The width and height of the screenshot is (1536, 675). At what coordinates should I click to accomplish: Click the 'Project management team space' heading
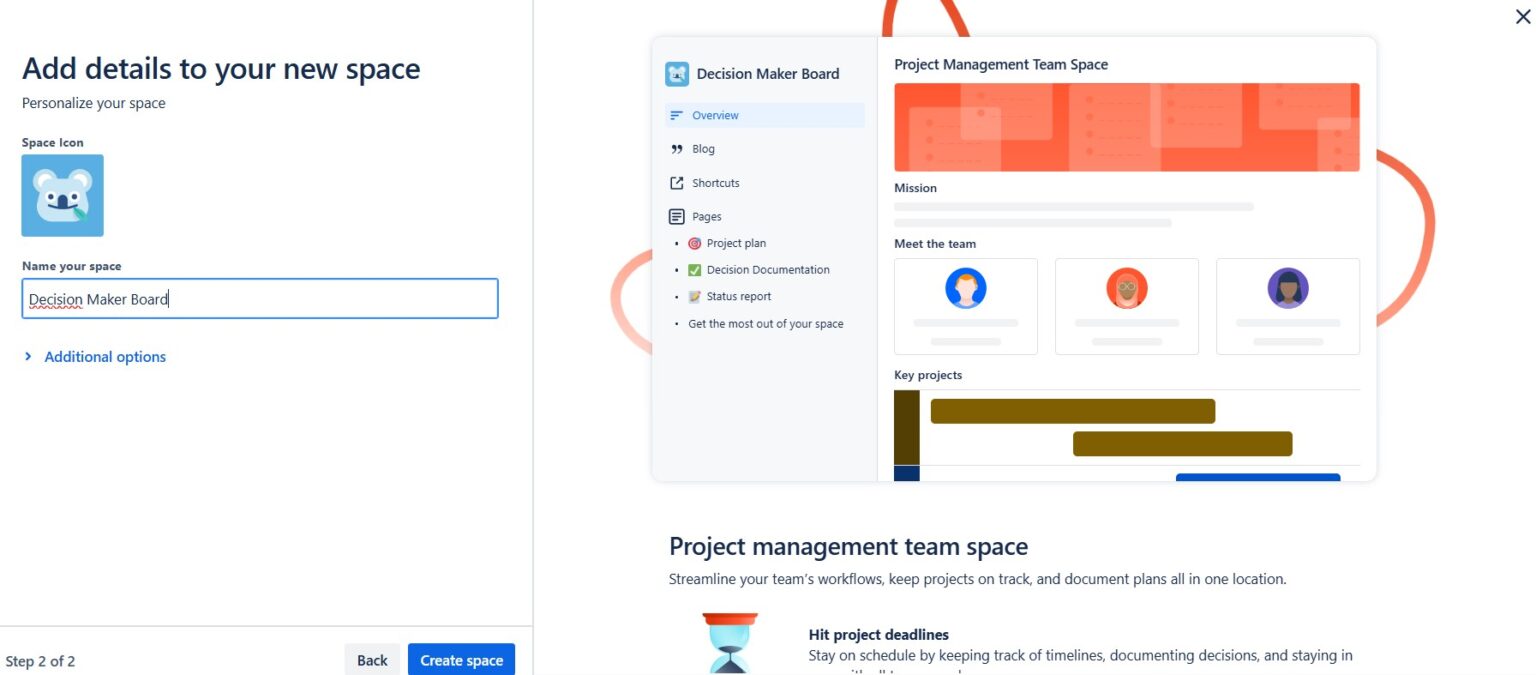click(848, 547)
